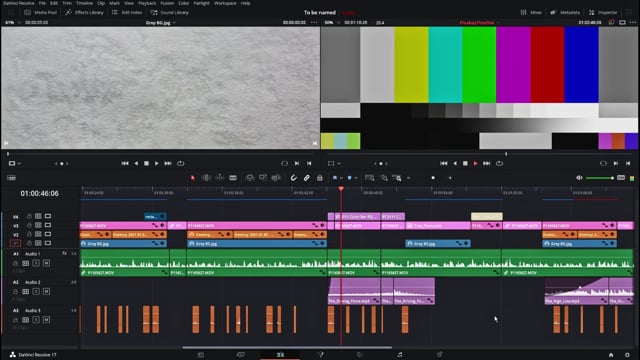The image size is (640, 360).
Task: Open the Flag color dropdown
Action: [x=340, y=178]
